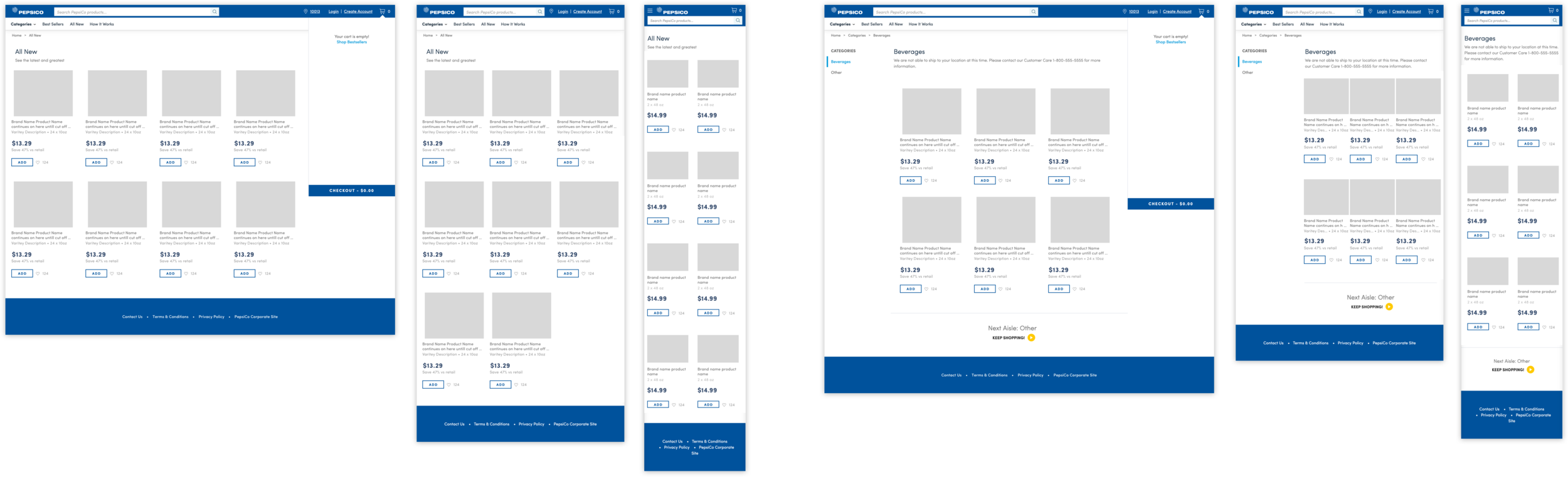This screenshot has width=1568, height=477.
Task: Click the PepsiCo logo in the tablet All New mockup
Action: pos(439,11)
